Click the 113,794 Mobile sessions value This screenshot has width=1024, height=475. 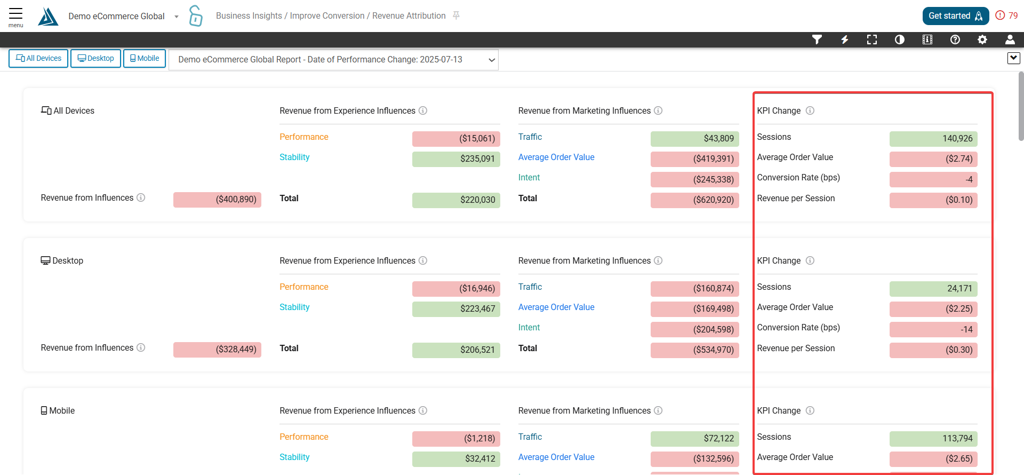click(x=933, y=439)
